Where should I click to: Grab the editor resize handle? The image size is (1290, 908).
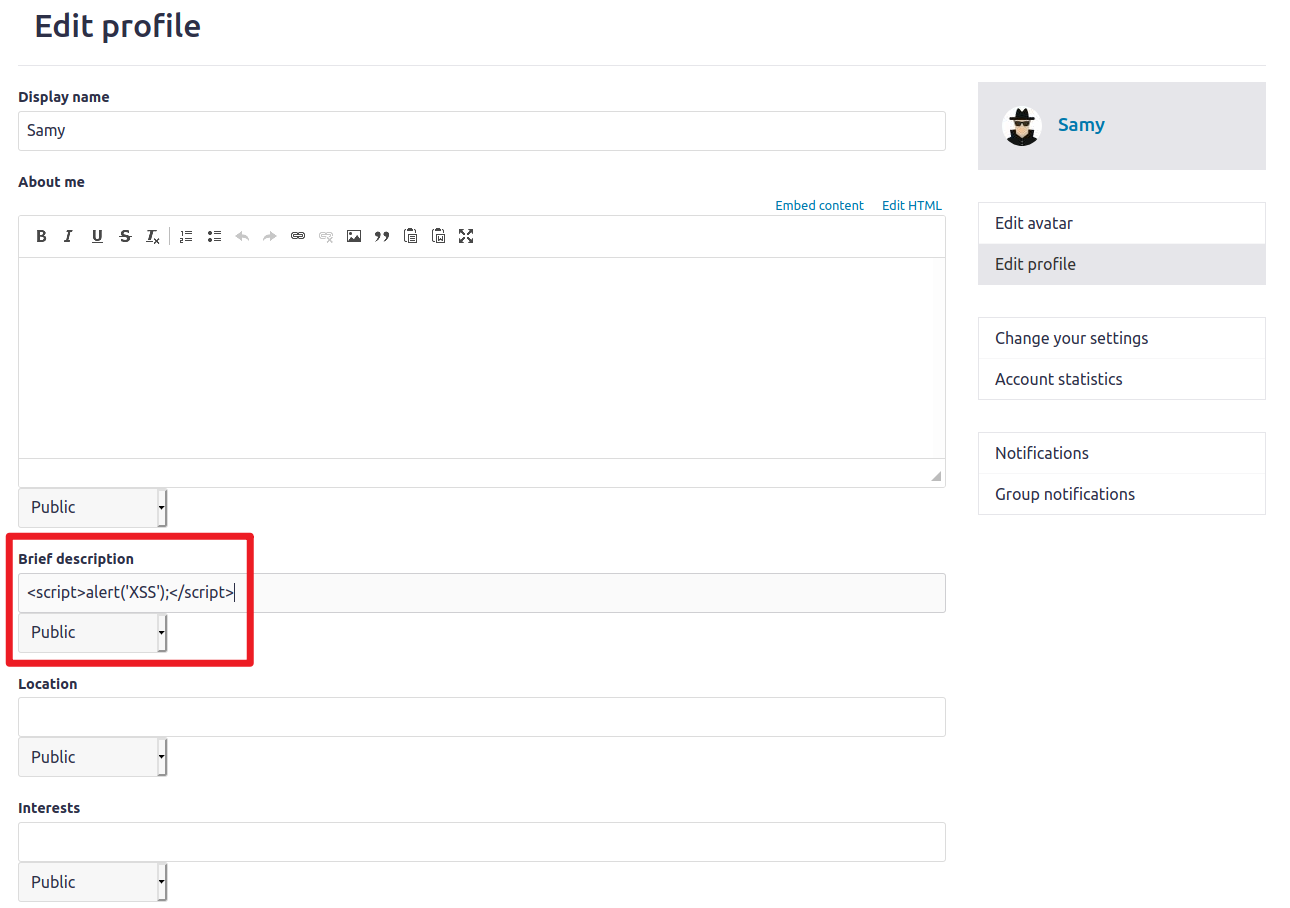936,476
